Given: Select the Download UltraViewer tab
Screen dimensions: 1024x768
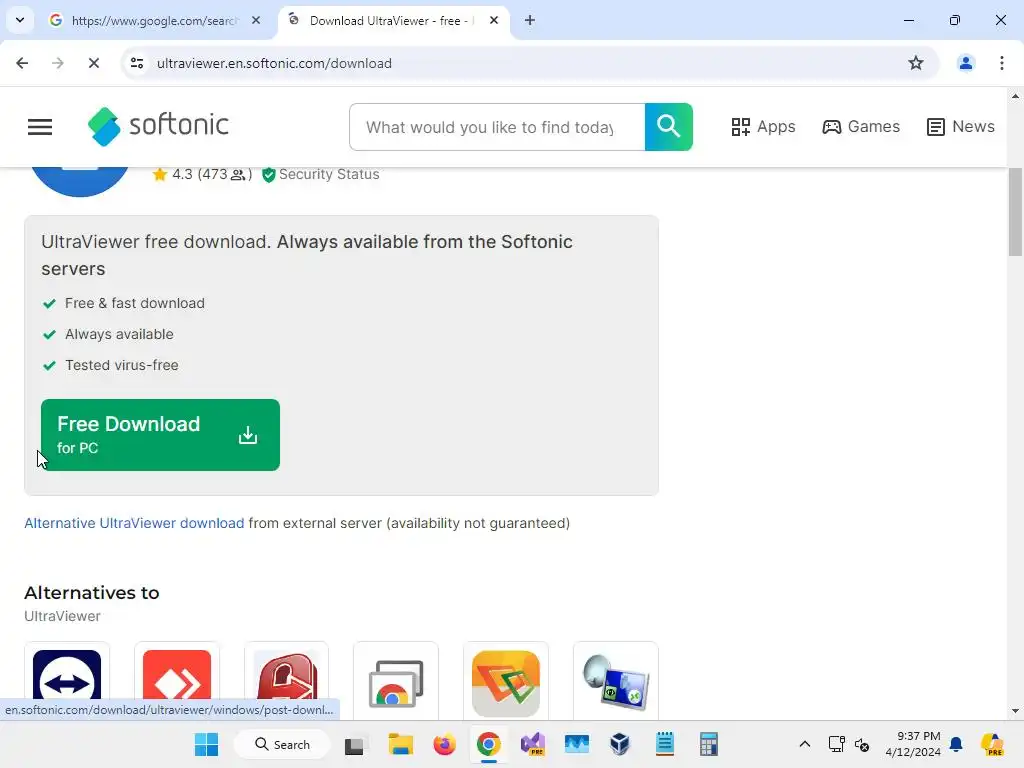Looking at the screenshot, I should 394,21.
